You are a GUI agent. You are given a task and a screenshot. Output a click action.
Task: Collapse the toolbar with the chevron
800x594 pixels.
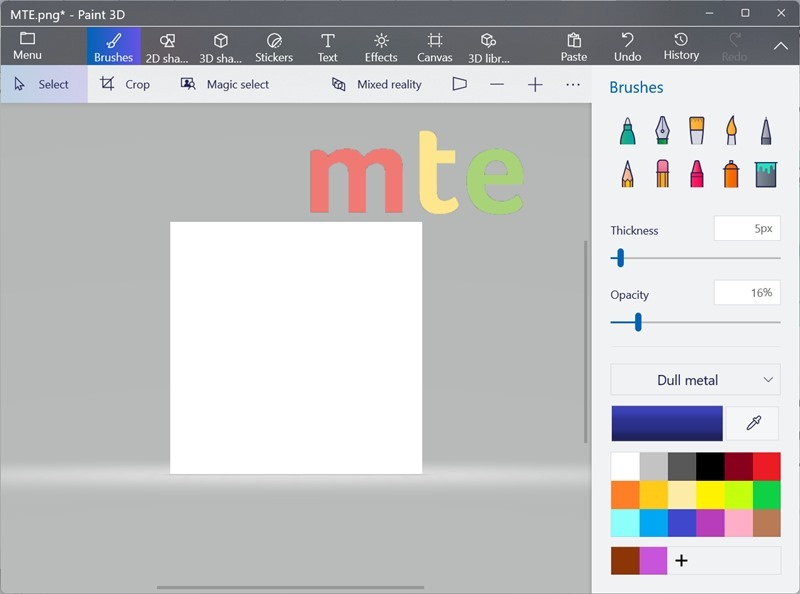click(x=781, y=46)
